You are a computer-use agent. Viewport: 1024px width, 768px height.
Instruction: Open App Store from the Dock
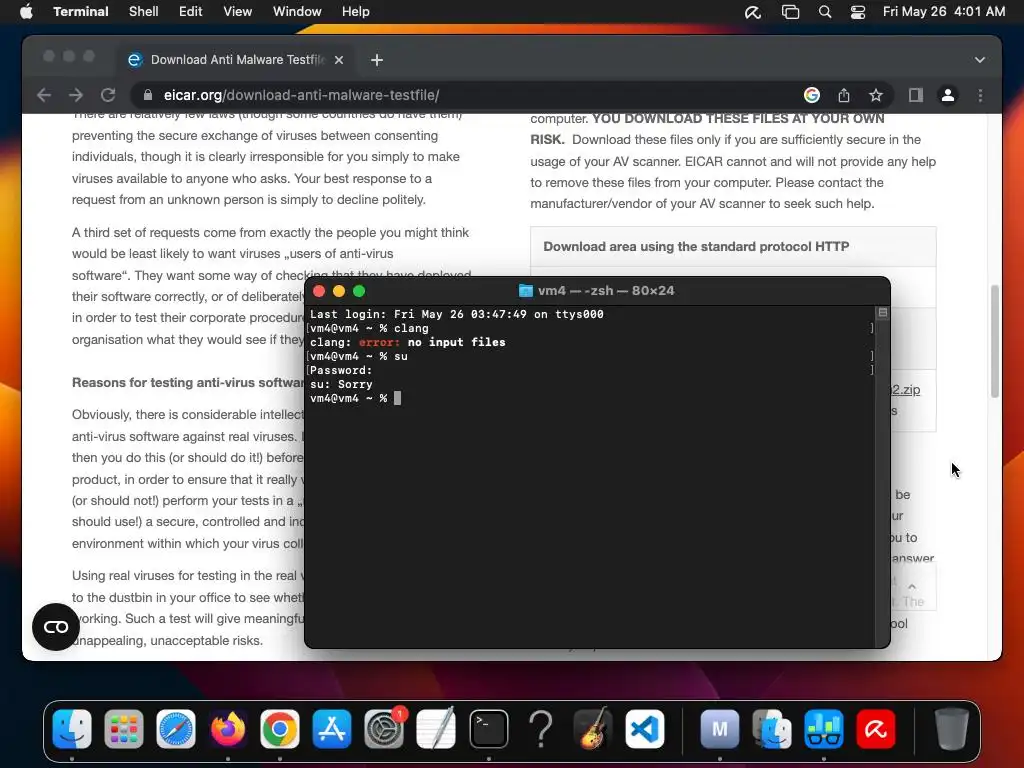[x=332, y=729]
